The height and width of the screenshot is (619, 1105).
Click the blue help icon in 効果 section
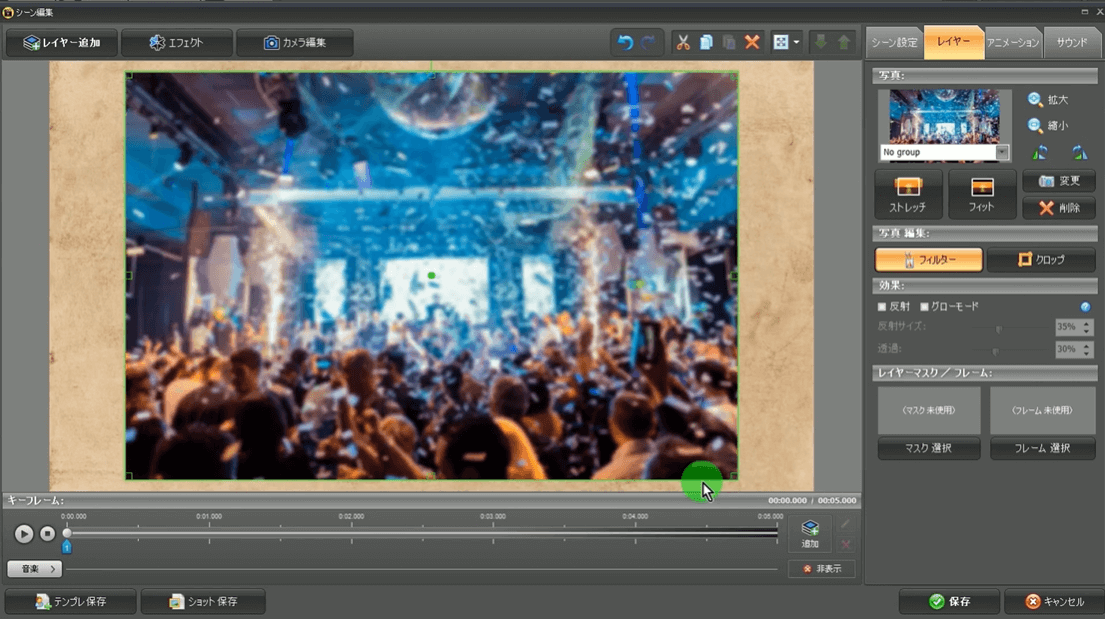click(1085, 307)
